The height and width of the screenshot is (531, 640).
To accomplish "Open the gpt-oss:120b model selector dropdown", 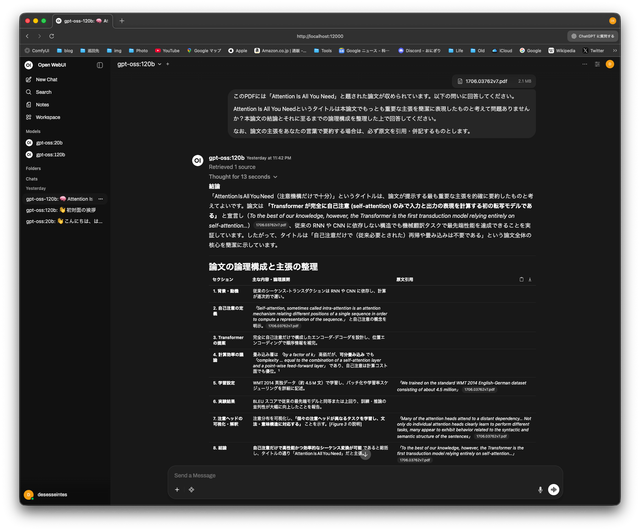I will tap(139, 64).
